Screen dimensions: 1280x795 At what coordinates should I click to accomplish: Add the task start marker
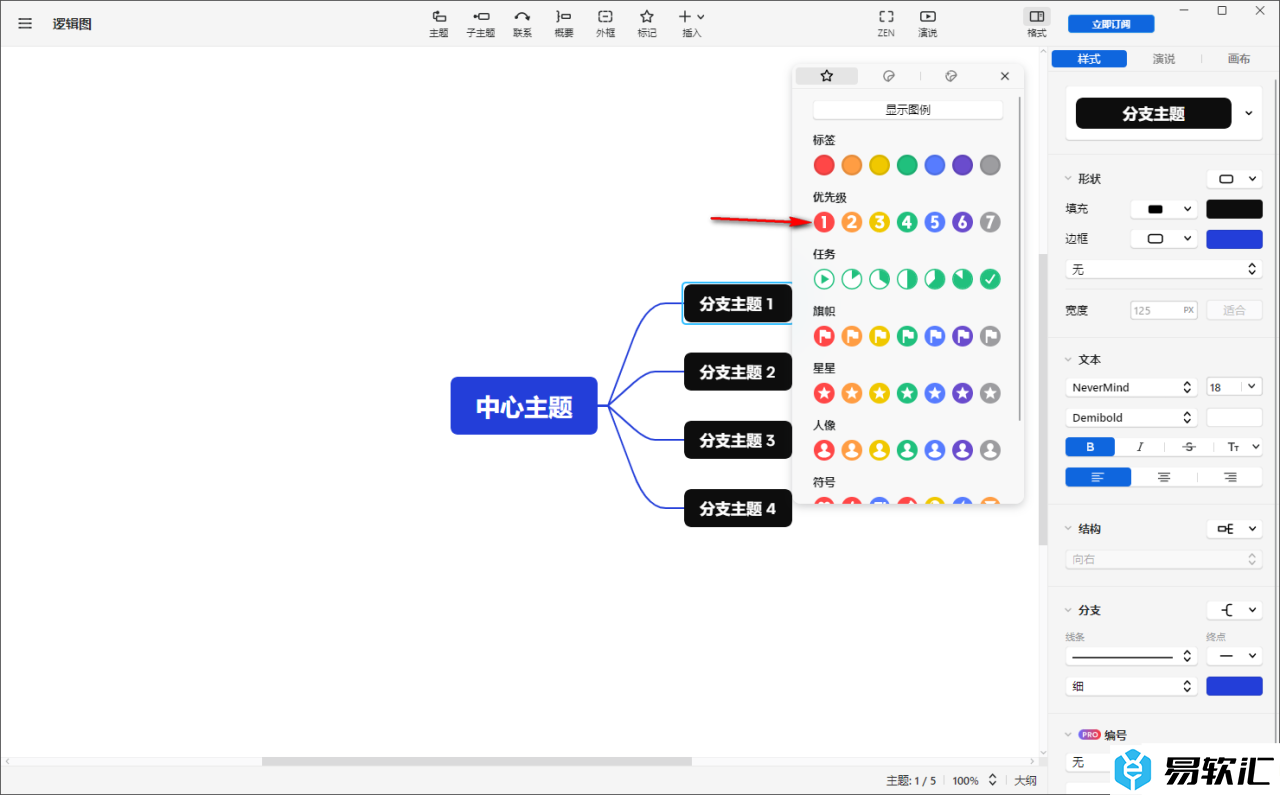[824, 279]
